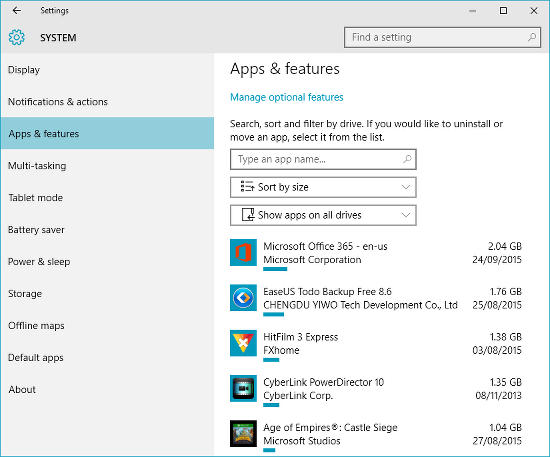Click the 08/11/2013 install date
This screenshot has width=550, height=457.
tap(498, 395)
